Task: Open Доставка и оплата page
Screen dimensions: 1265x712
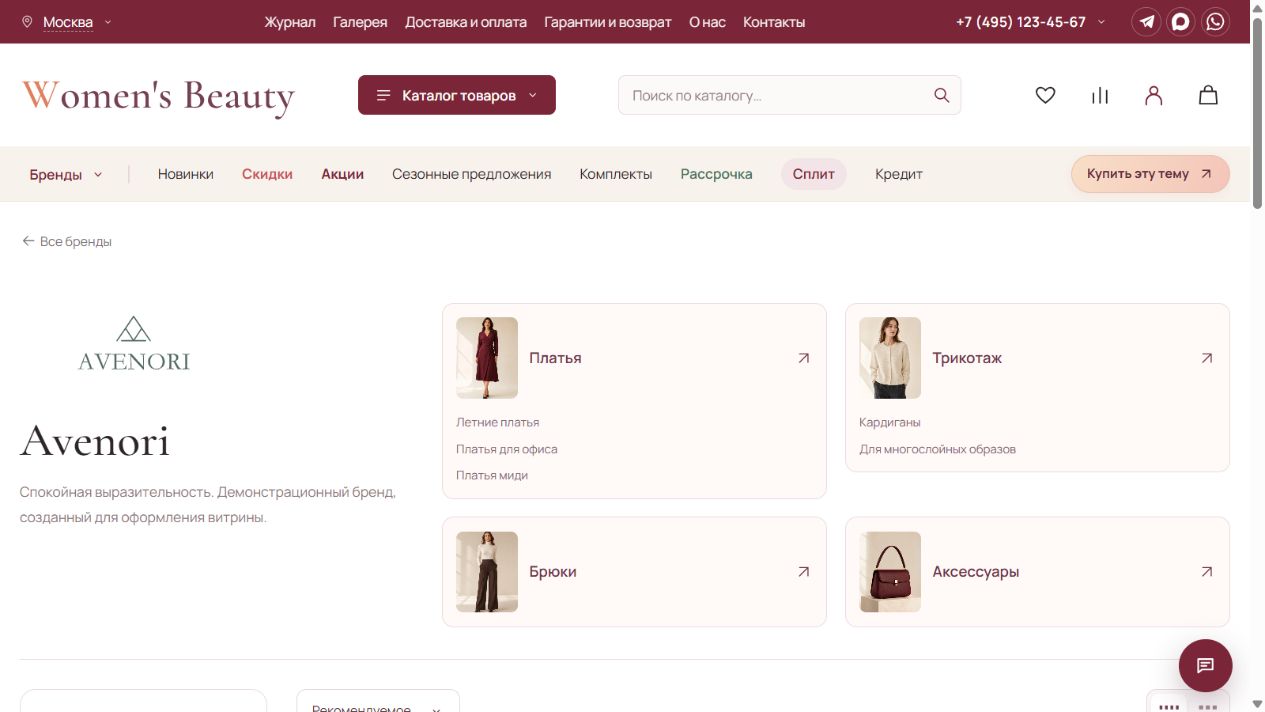Action: tap(466, 22)
